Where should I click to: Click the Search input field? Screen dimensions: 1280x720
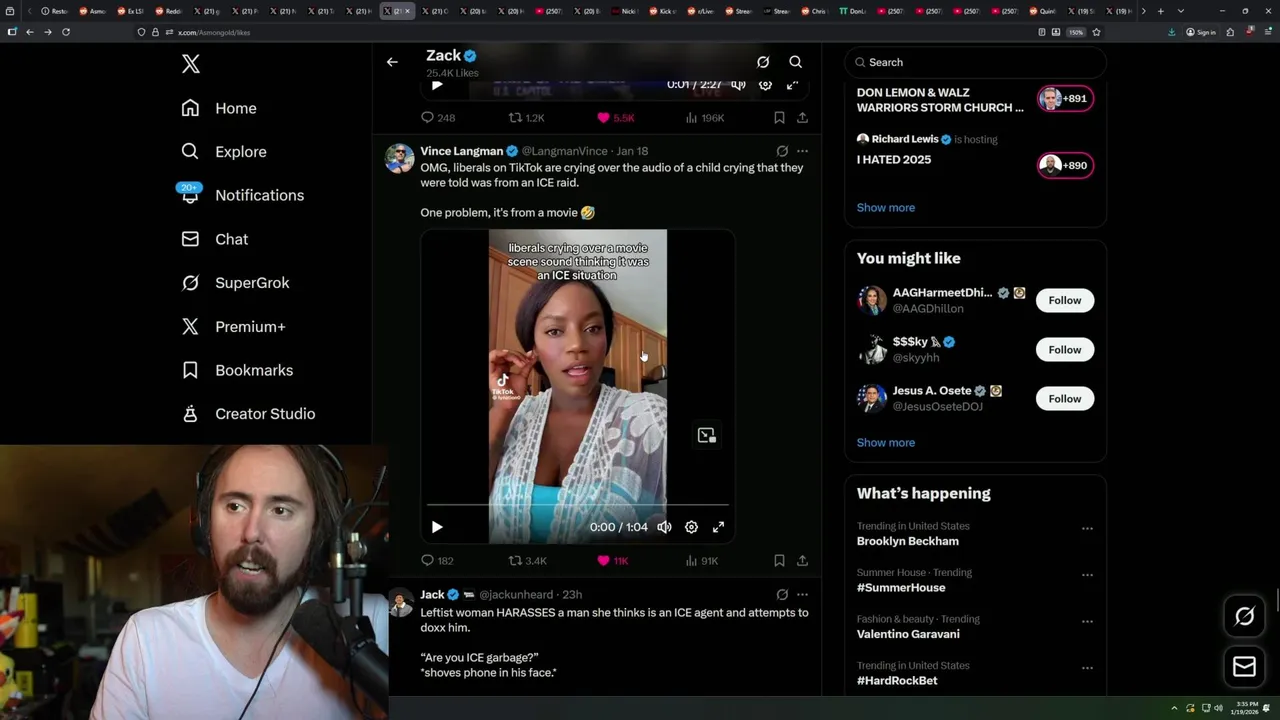click(975, 62)
